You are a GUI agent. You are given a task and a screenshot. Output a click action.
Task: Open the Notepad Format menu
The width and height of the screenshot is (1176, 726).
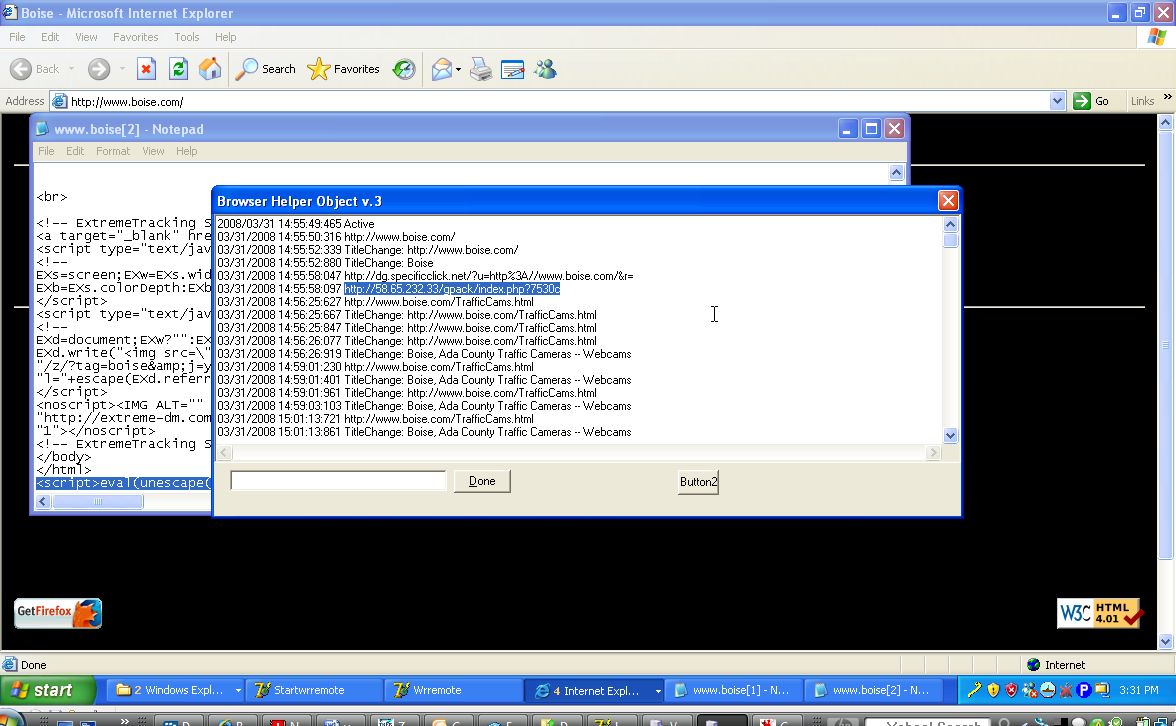click(x=112, y=151)
